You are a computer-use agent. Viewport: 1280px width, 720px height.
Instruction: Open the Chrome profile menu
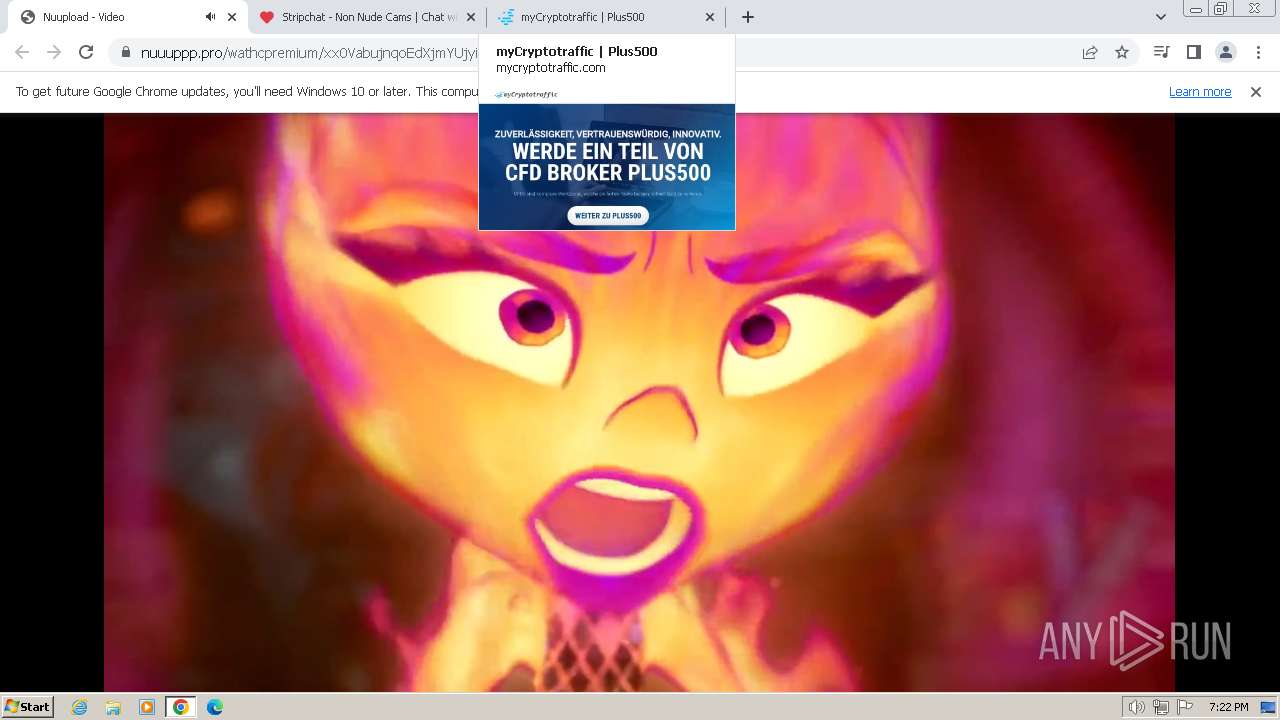(1225, 52)
